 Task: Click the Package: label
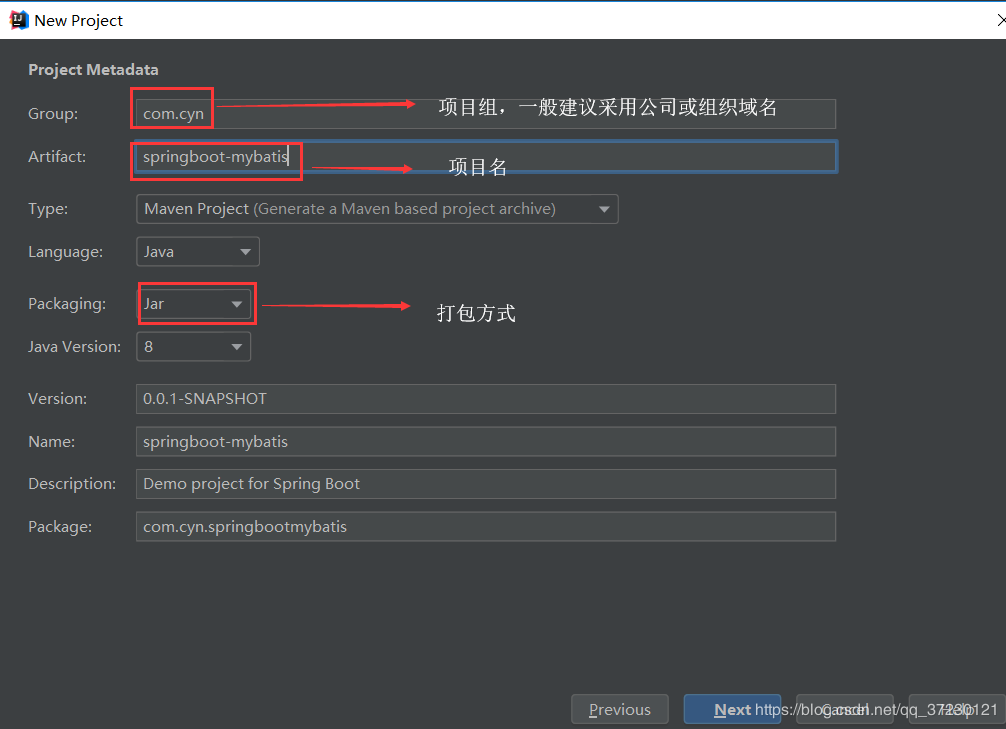(x=60, y=527)
